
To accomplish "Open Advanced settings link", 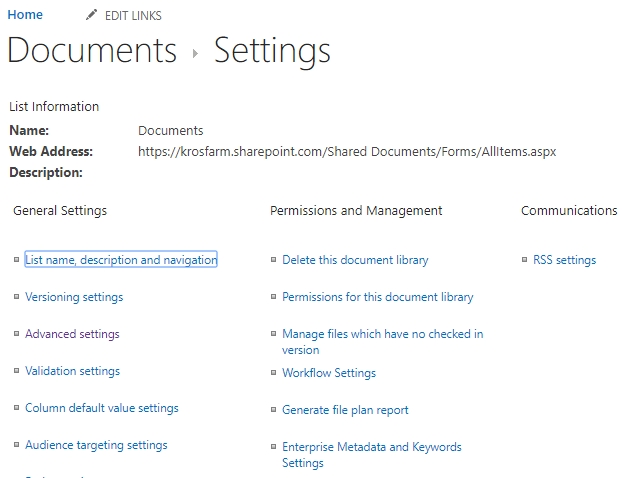I will 72,334.
